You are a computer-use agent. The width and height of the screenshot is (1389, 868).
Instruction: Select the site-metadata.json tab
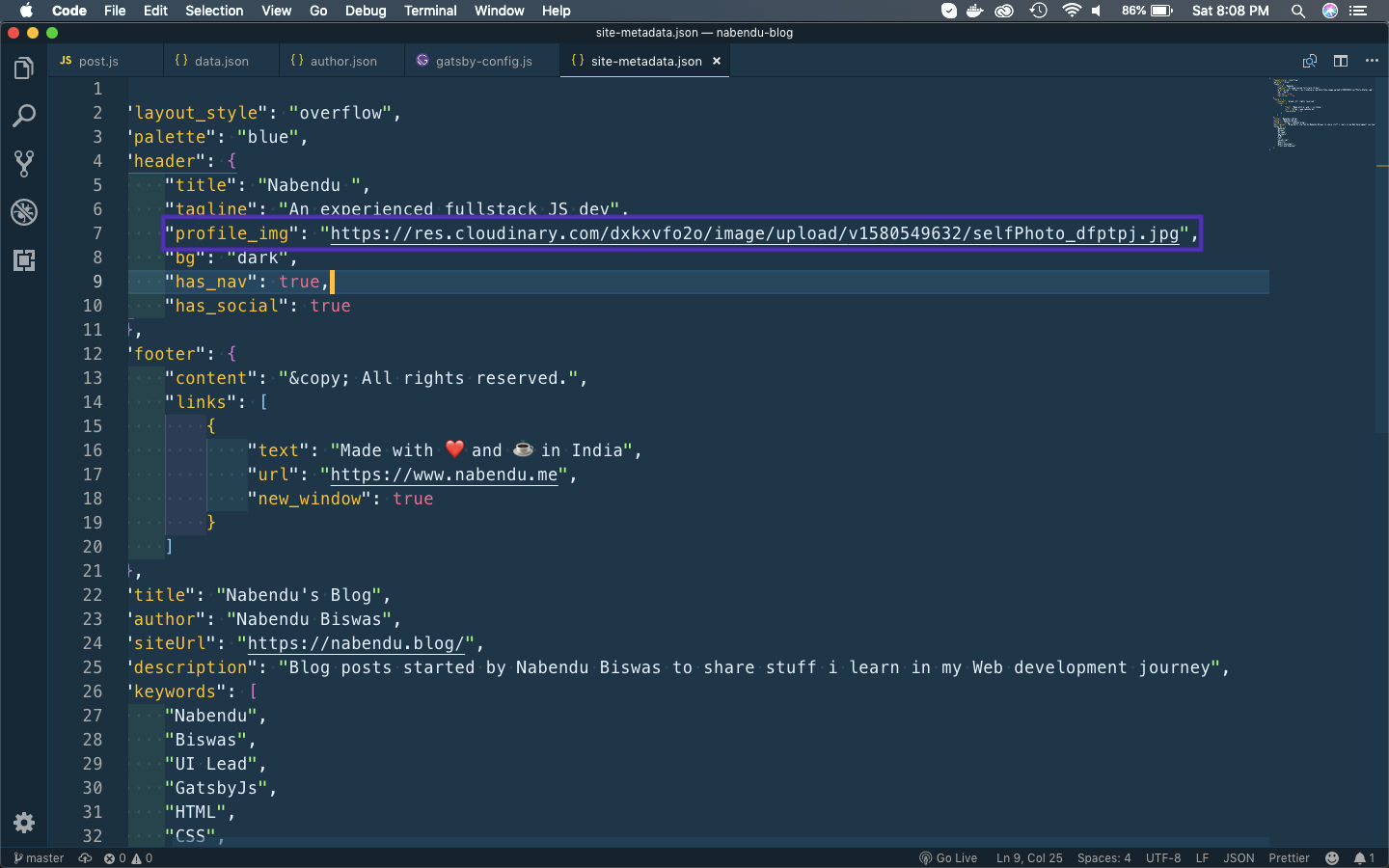(x=644, y=61)
